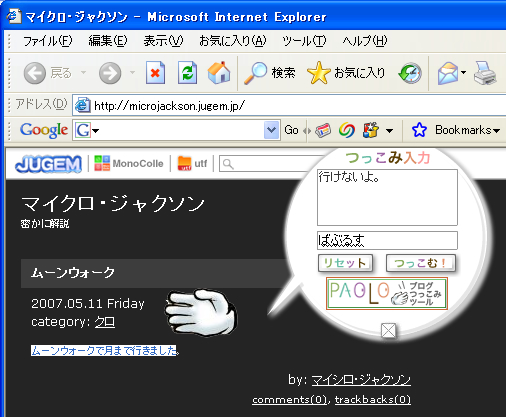506x417 pixels.
Task: Click the ムーンウォーク post heading
Action: tap(73, 273)
